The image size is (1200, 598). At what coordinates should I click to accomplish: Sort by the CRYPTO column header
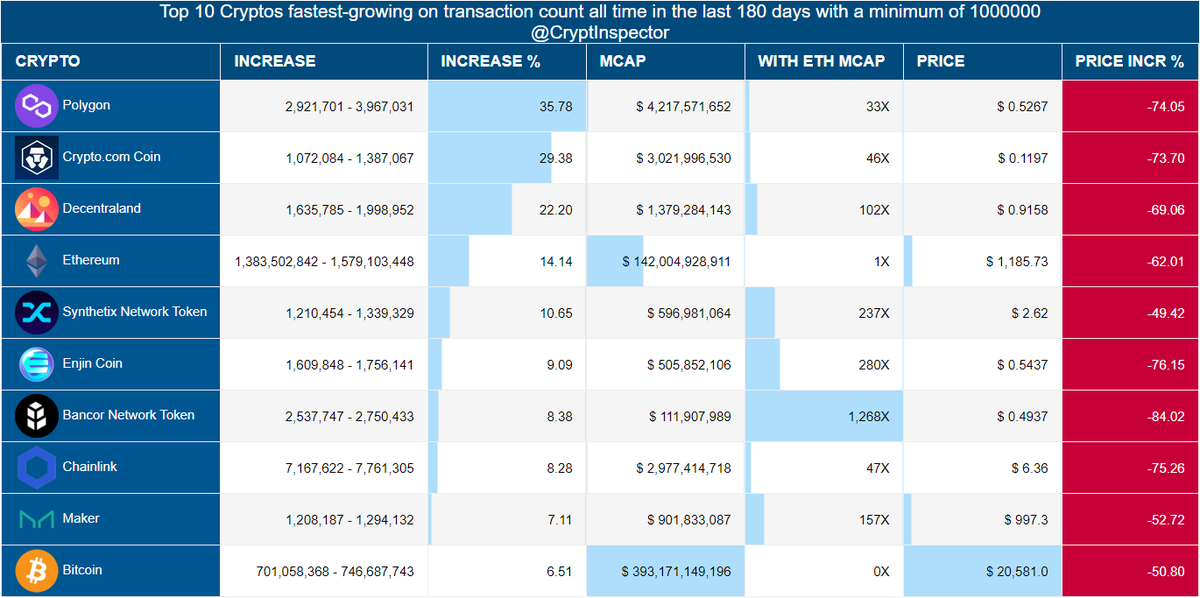[110, 62]
